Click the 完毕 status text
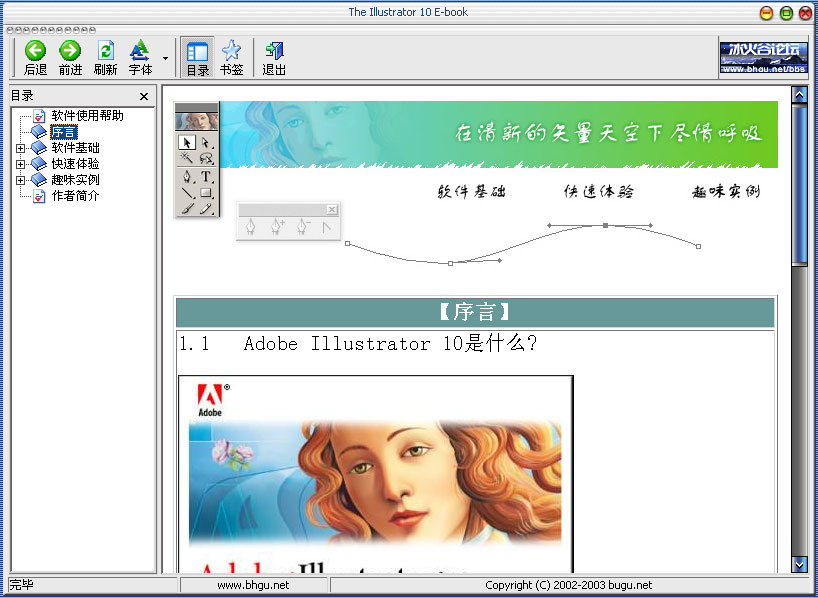The image size is (818, 598). tap(21, 585)
